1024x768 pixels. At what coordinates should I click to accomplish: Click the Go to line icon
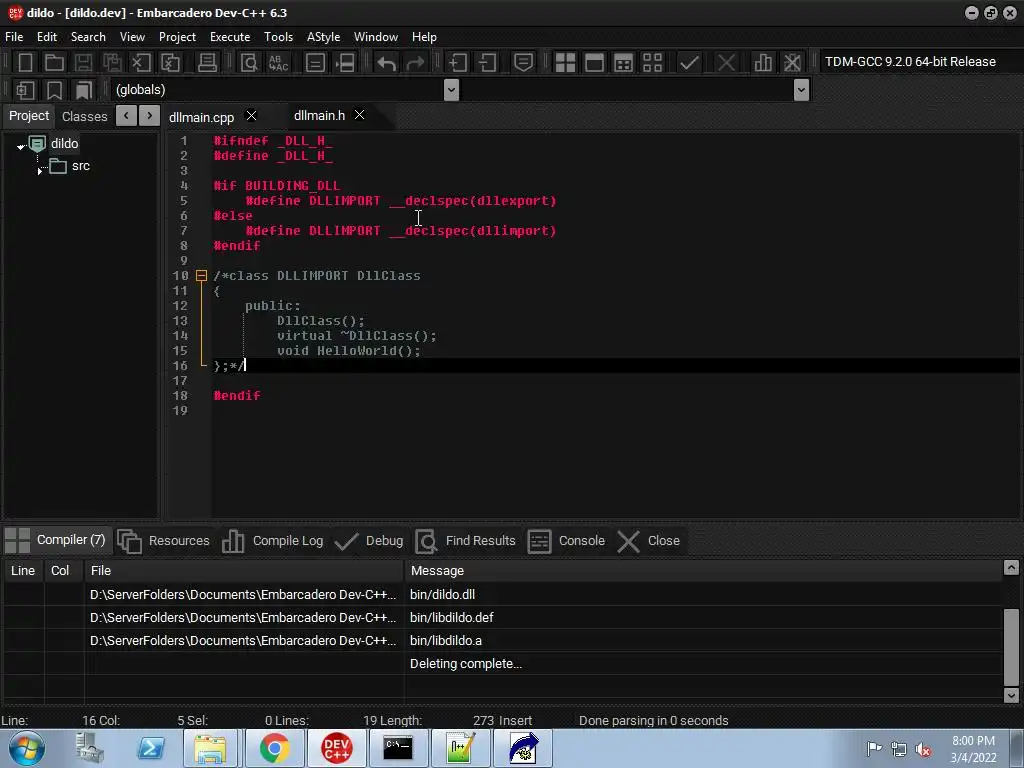tap(315, 63)
